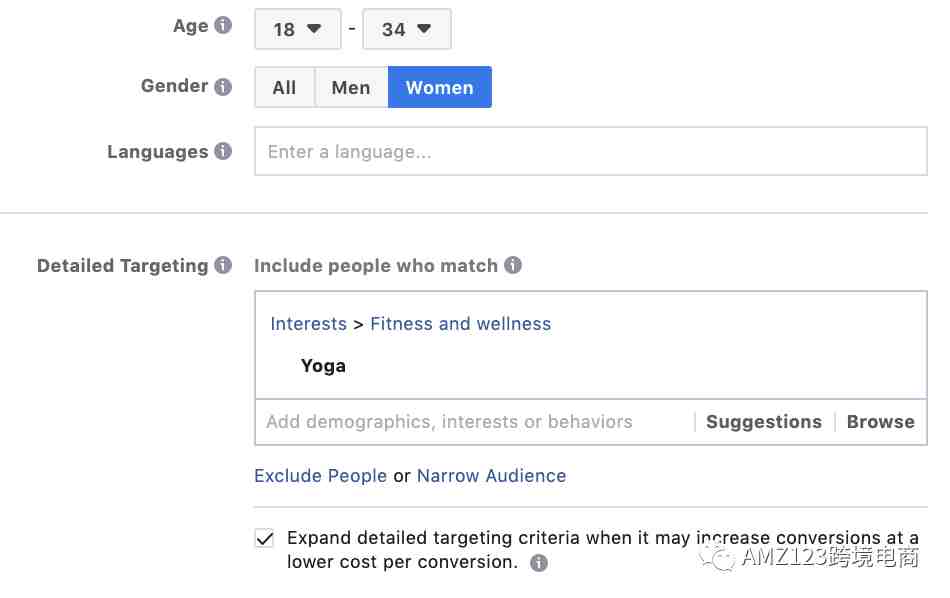Click the Languages info icon

pos(223,151)
